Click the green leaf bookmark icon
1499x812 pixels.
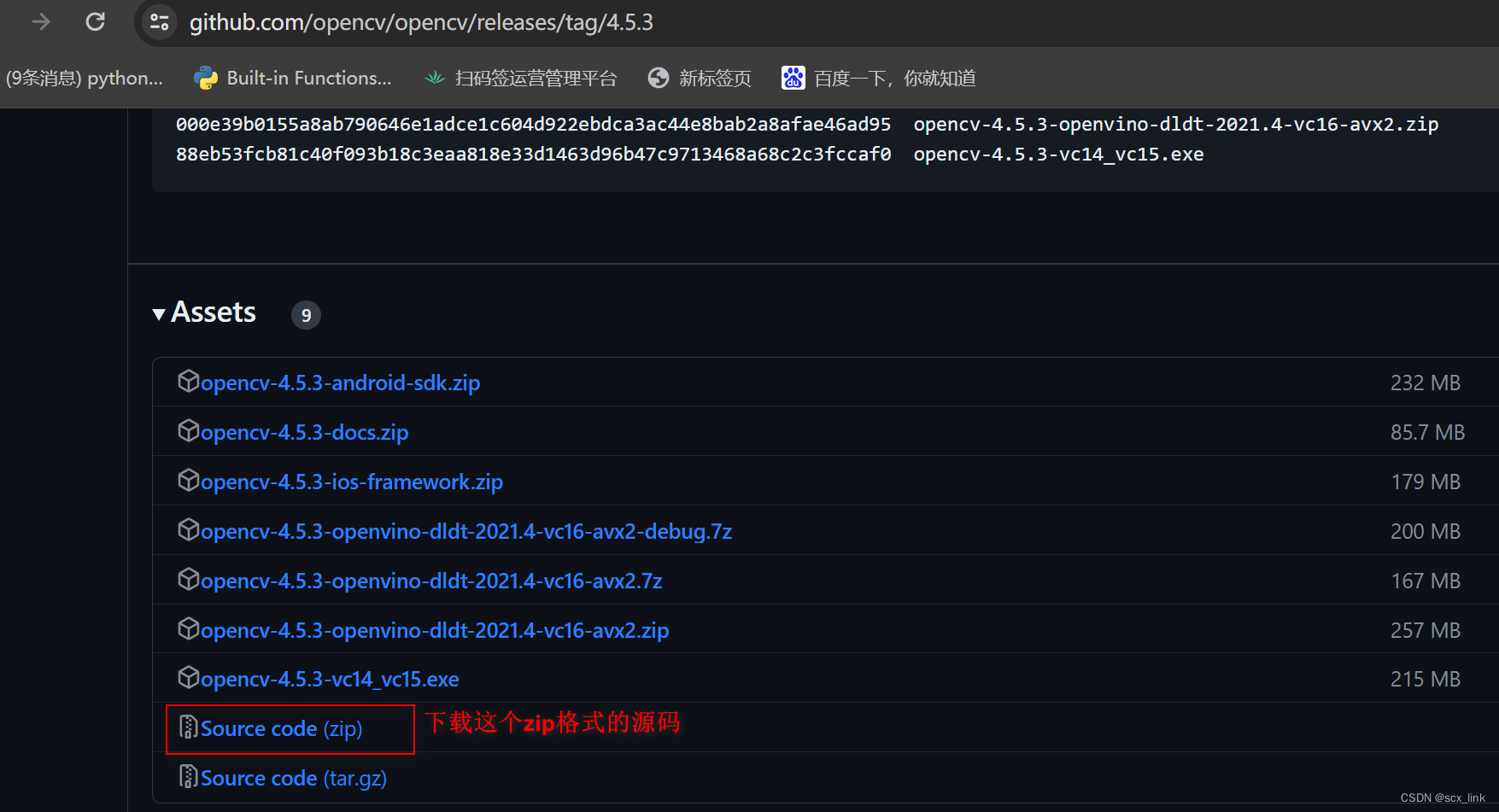point(435,79)
